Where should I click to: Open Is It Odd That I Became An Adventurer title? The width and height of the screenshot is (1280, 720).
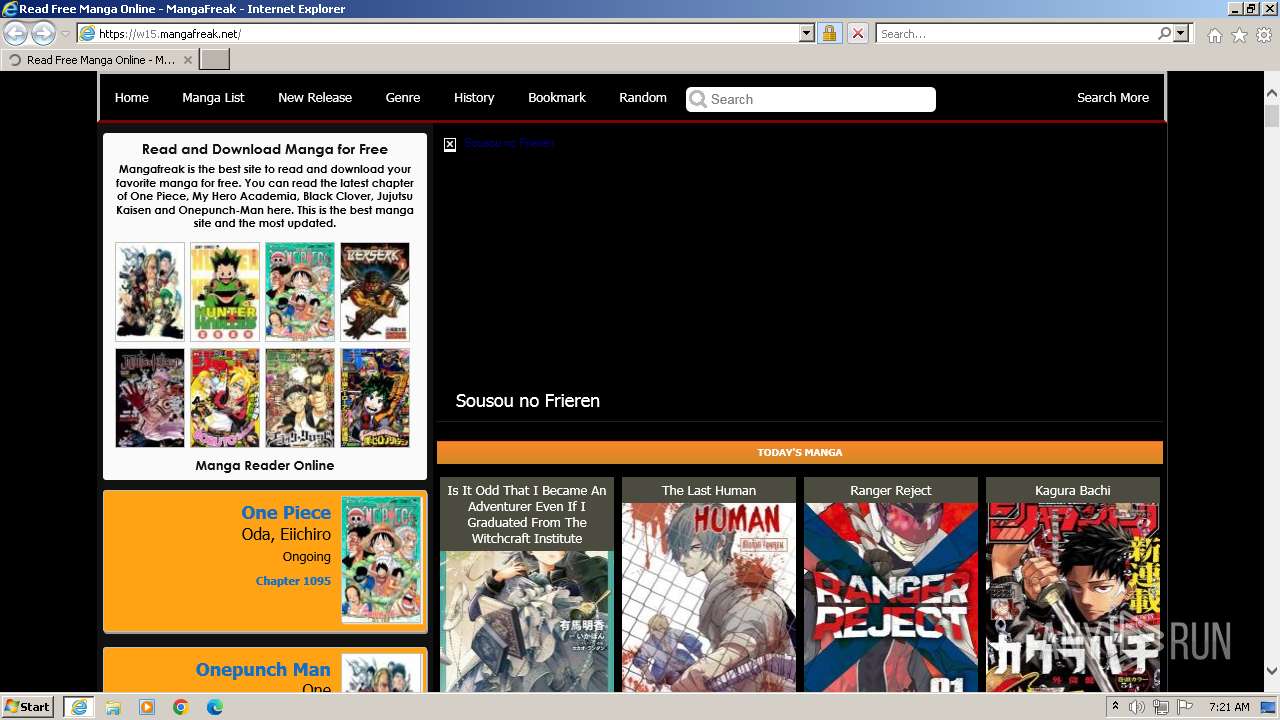527,514
